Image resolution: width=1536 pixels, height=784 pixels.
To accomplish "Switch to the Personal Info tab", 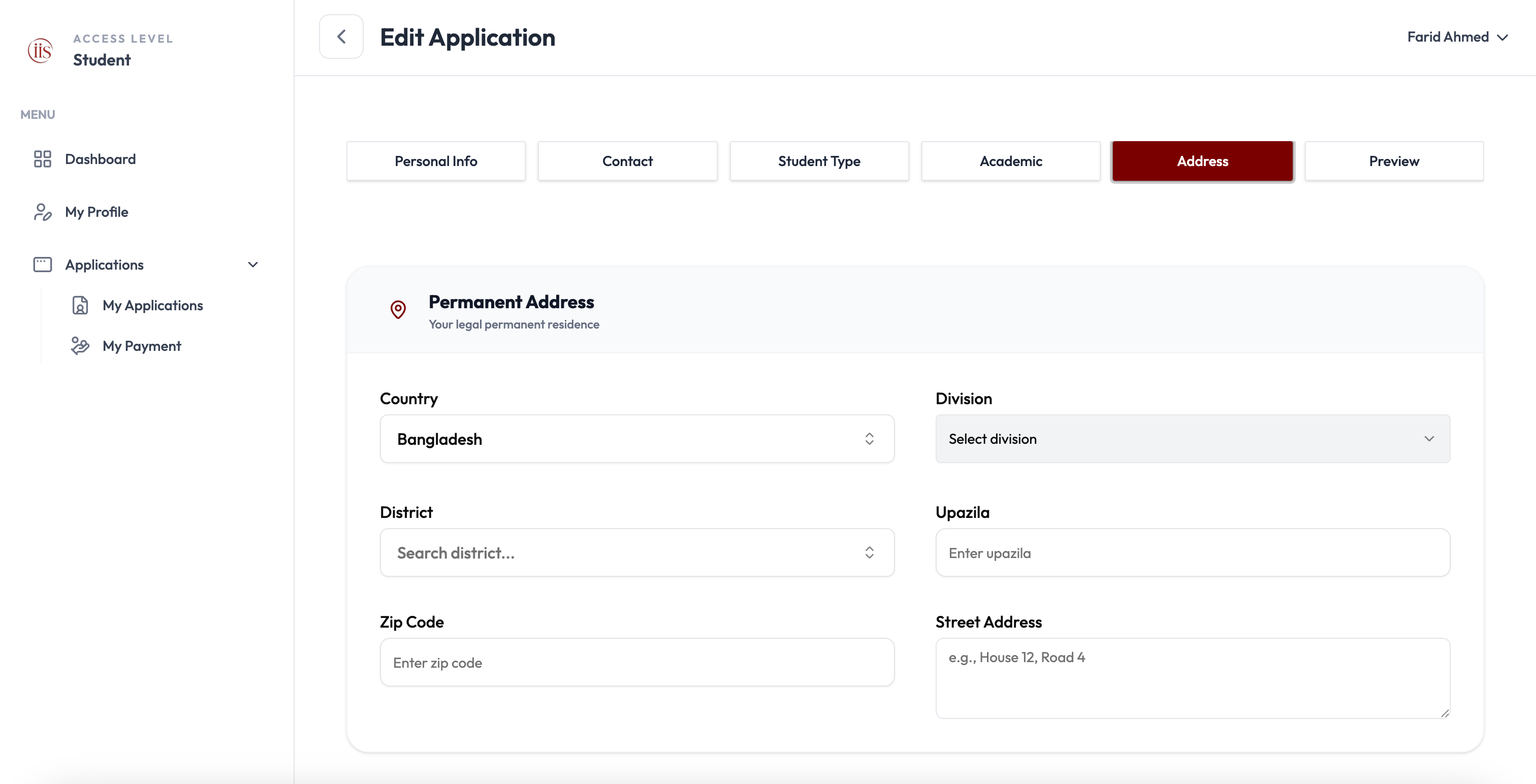I will coord(436,161).
